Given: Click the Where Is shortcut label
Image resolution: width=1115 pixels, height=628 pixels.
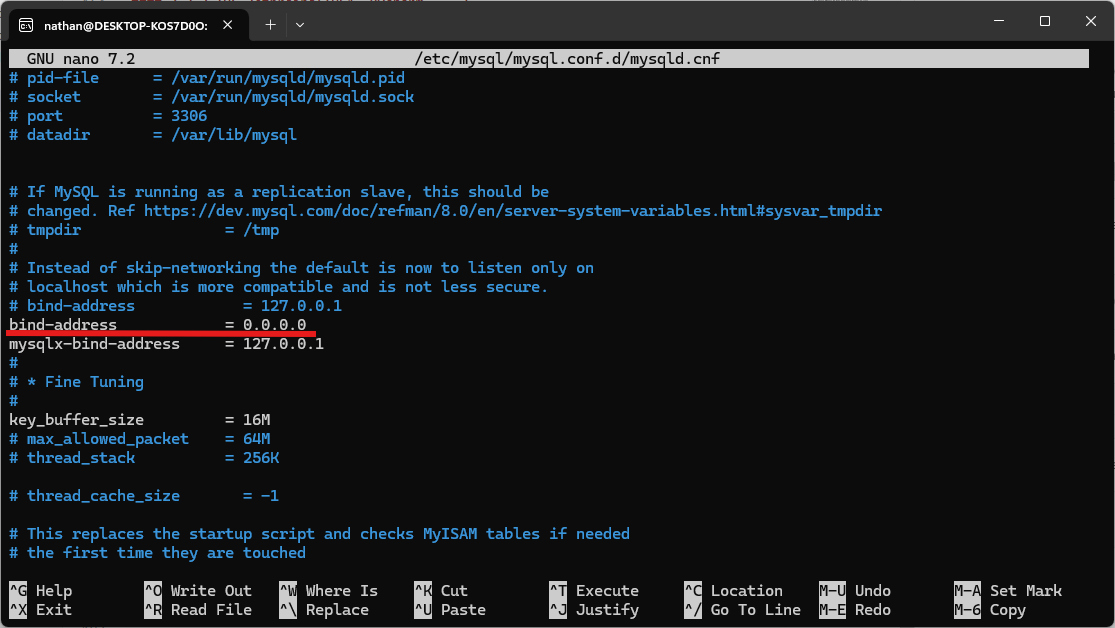Looking at the screenshot, I should [x=341, y=591].
